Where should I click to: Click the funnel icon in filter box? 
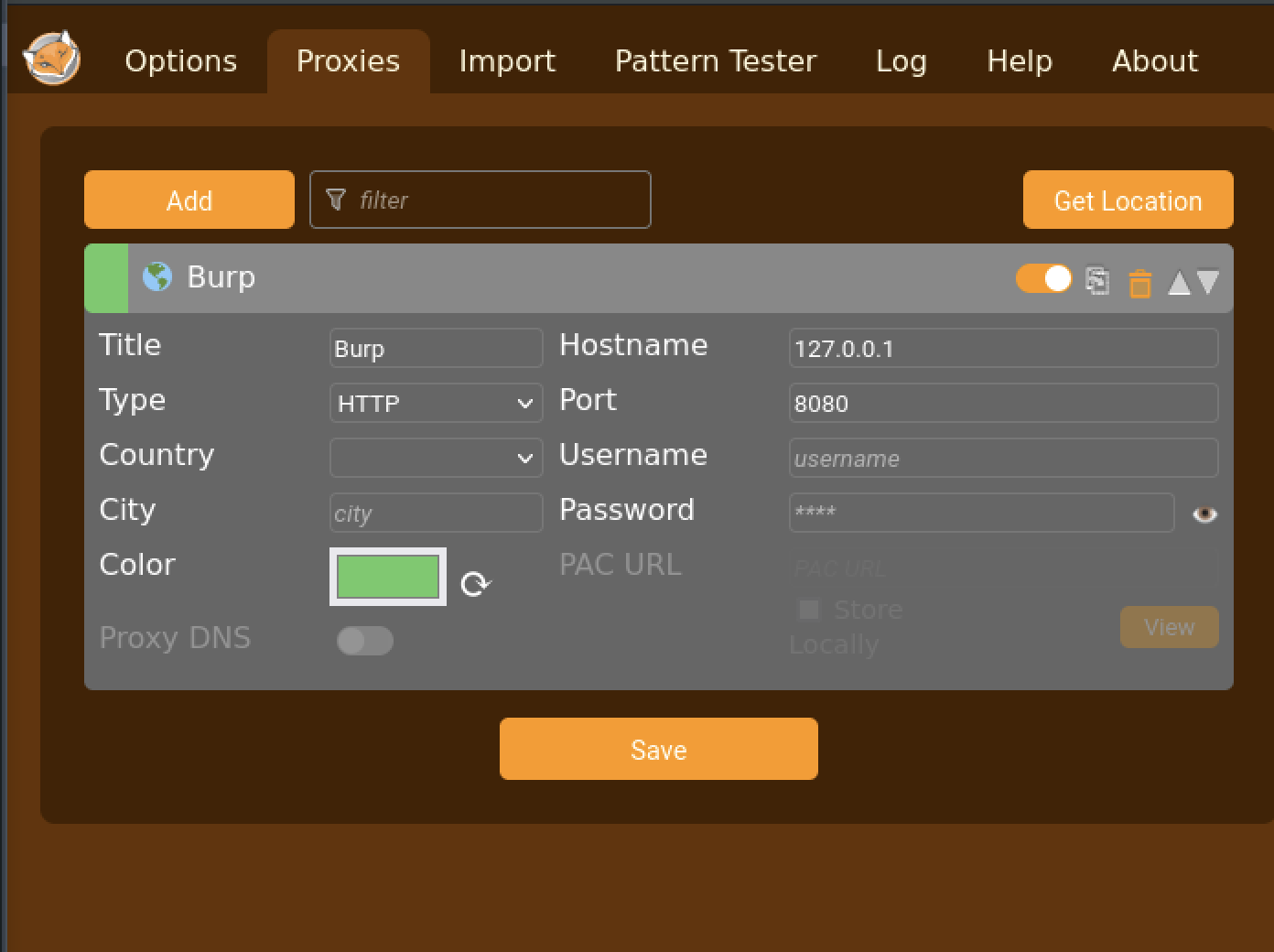pos(336,199)
